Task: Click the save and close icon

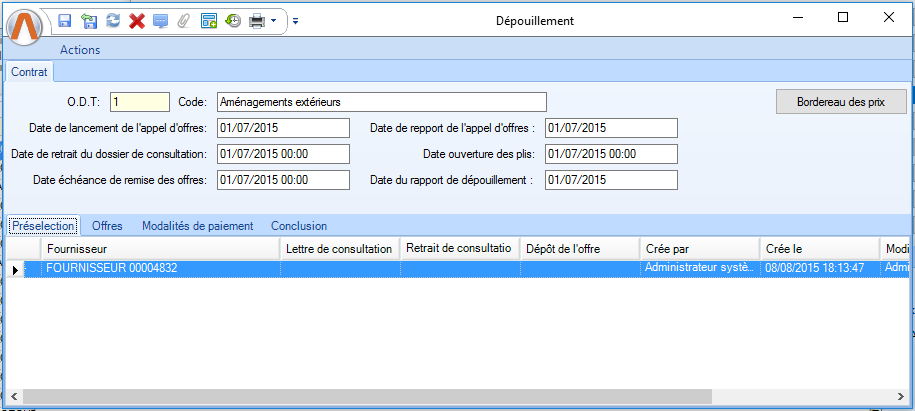Action: pyautogui.click(x=89, y=20)
